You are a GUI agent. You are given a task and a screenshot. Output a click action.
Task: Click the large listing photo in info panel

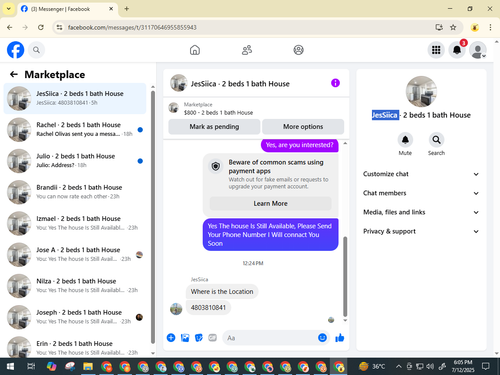pos(421,91)
